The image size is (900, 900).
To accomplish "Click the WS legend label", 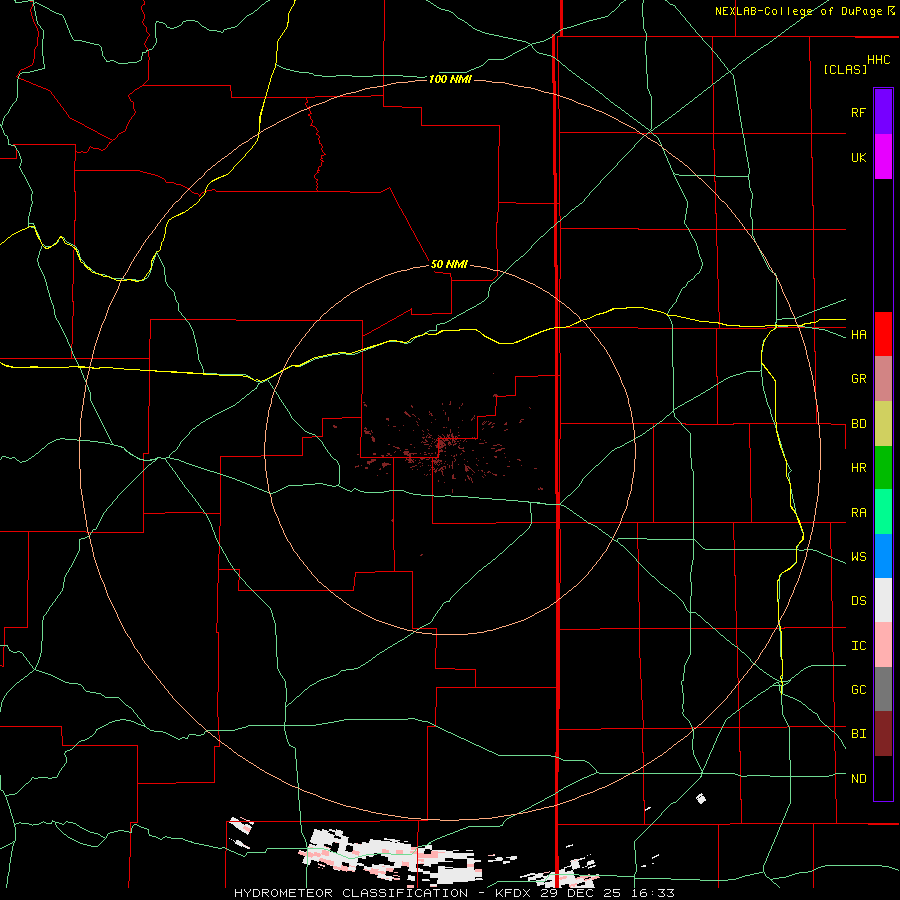I will (858, 557).
